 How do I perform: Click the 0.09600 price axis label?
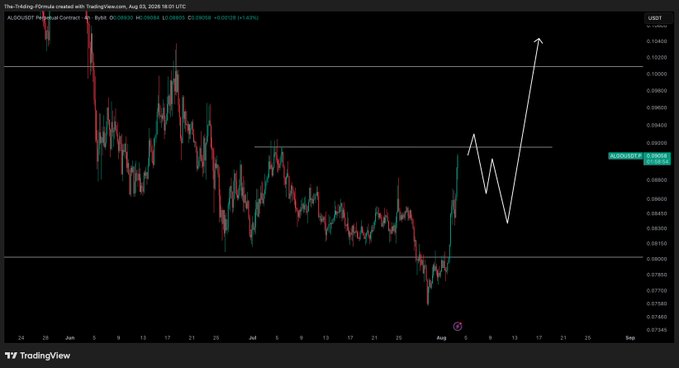coord(656,108)
